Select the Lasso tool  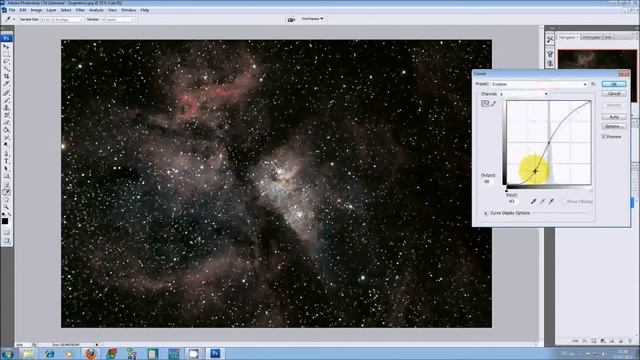pyautogui.click(x=6, y=61)
